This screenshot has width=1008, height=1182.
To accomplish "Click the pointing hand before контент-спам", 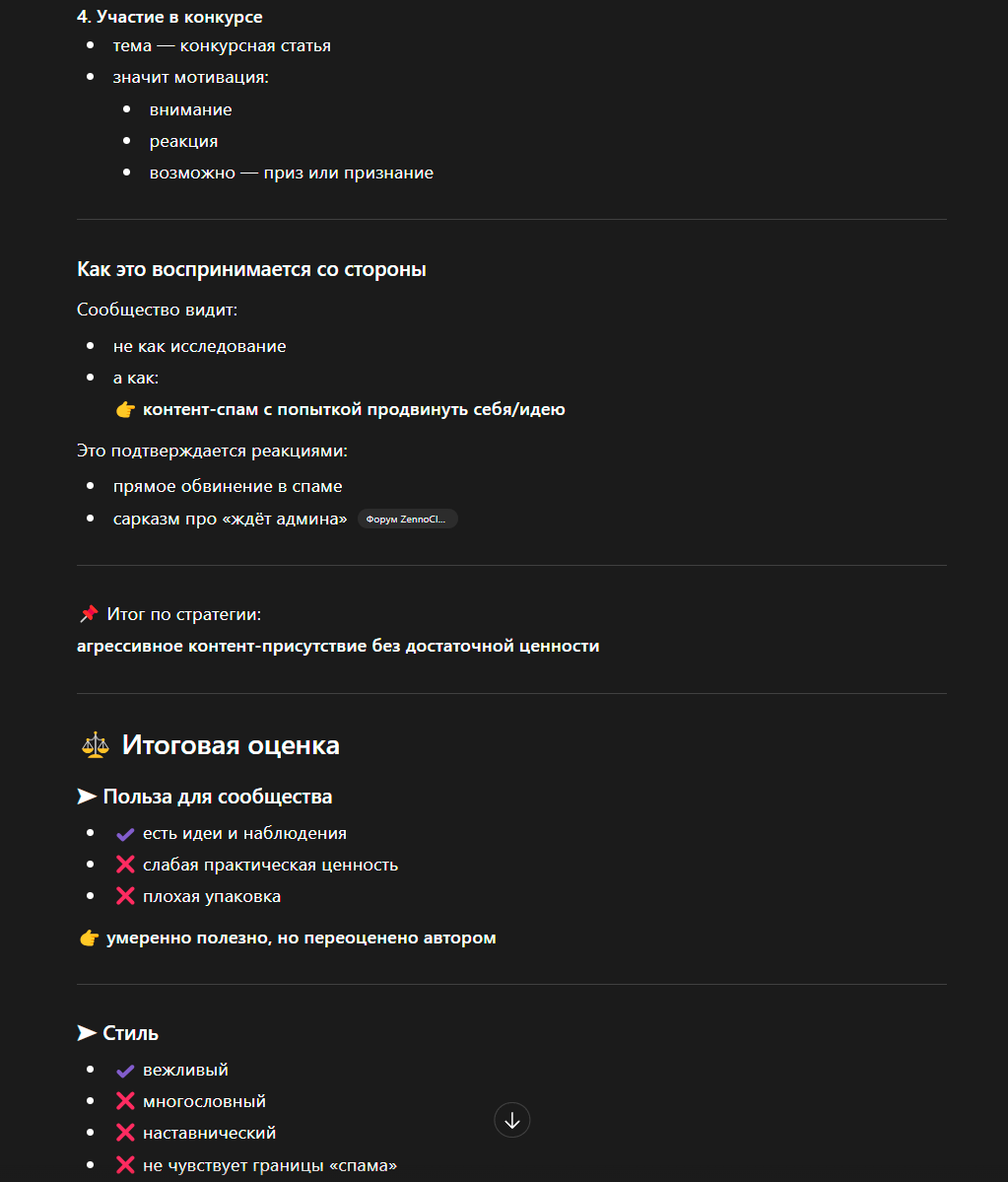I will coord(125,409).
